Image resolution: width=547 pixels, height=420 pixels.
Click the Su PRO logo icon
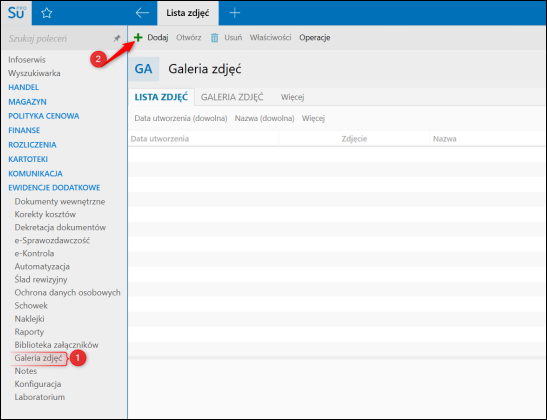(16, 13)
